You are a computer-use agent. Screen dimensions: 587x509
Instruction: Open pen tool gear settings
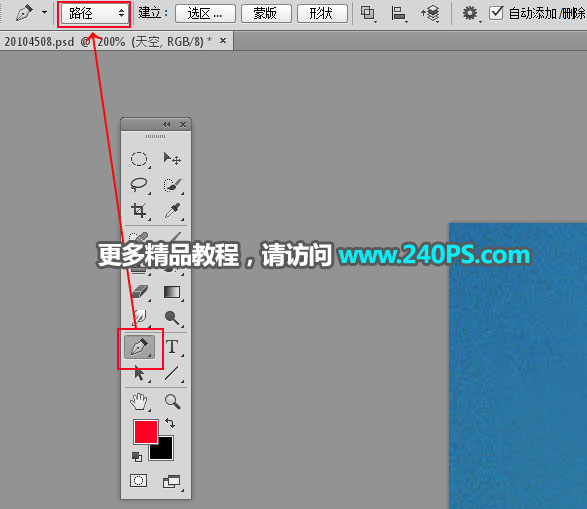pos(470,13)
